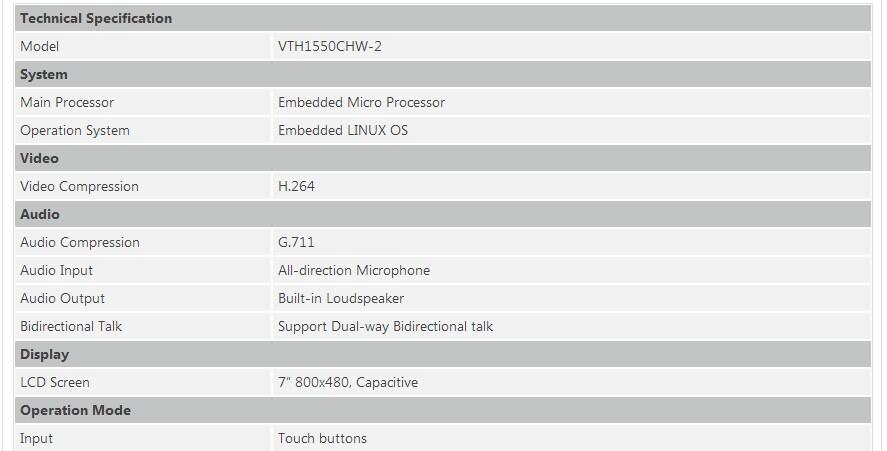Select the model number VTH1550CHW-2
The image size is (887, 451).
coord(329,46)
